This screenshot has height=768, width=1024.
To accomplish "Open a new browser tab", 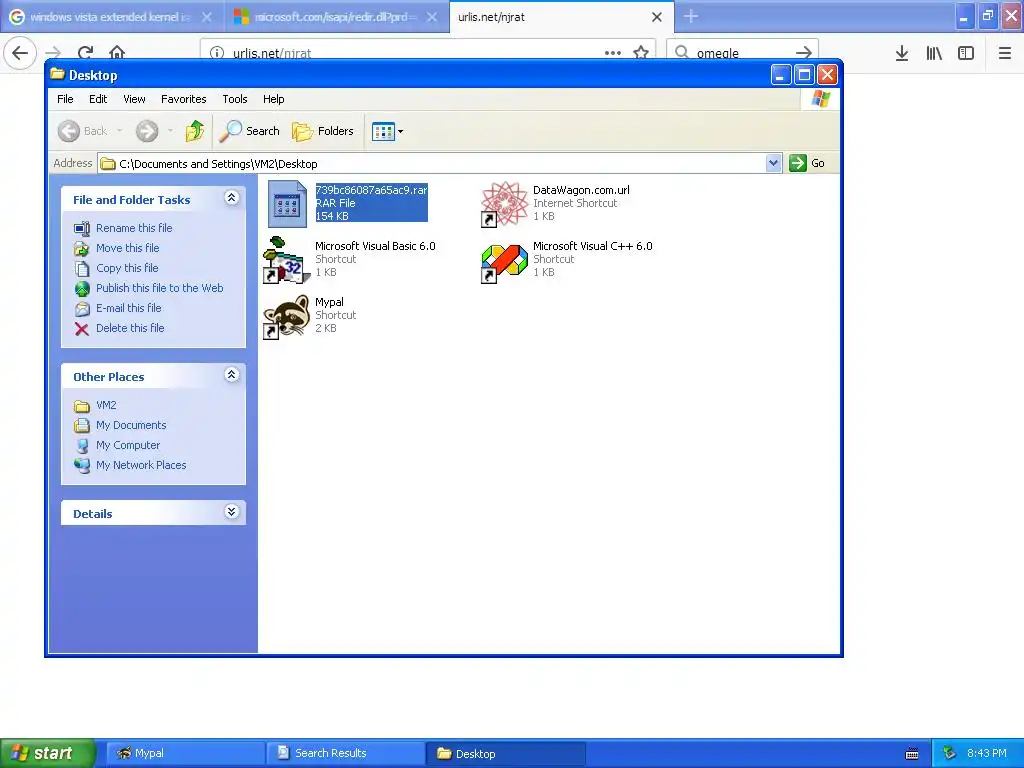I will point(691,17).
